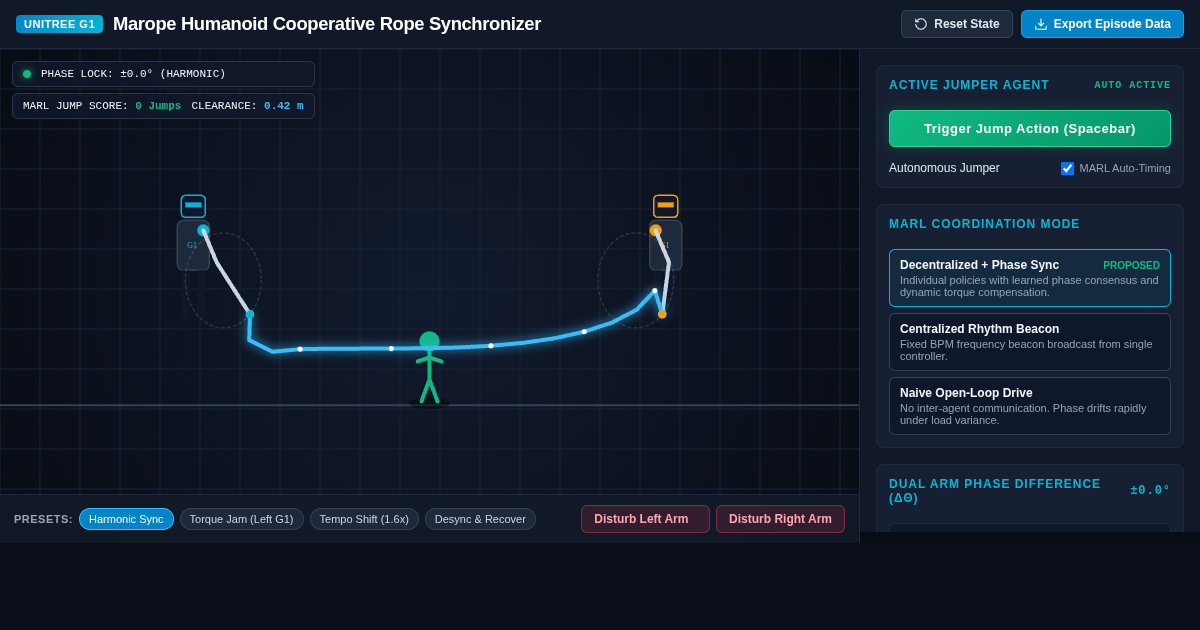Viewport: 1200px width, 630px height.
Task: Click the green jumper figure
Action: pyautogui.click(x=429, y=368)
